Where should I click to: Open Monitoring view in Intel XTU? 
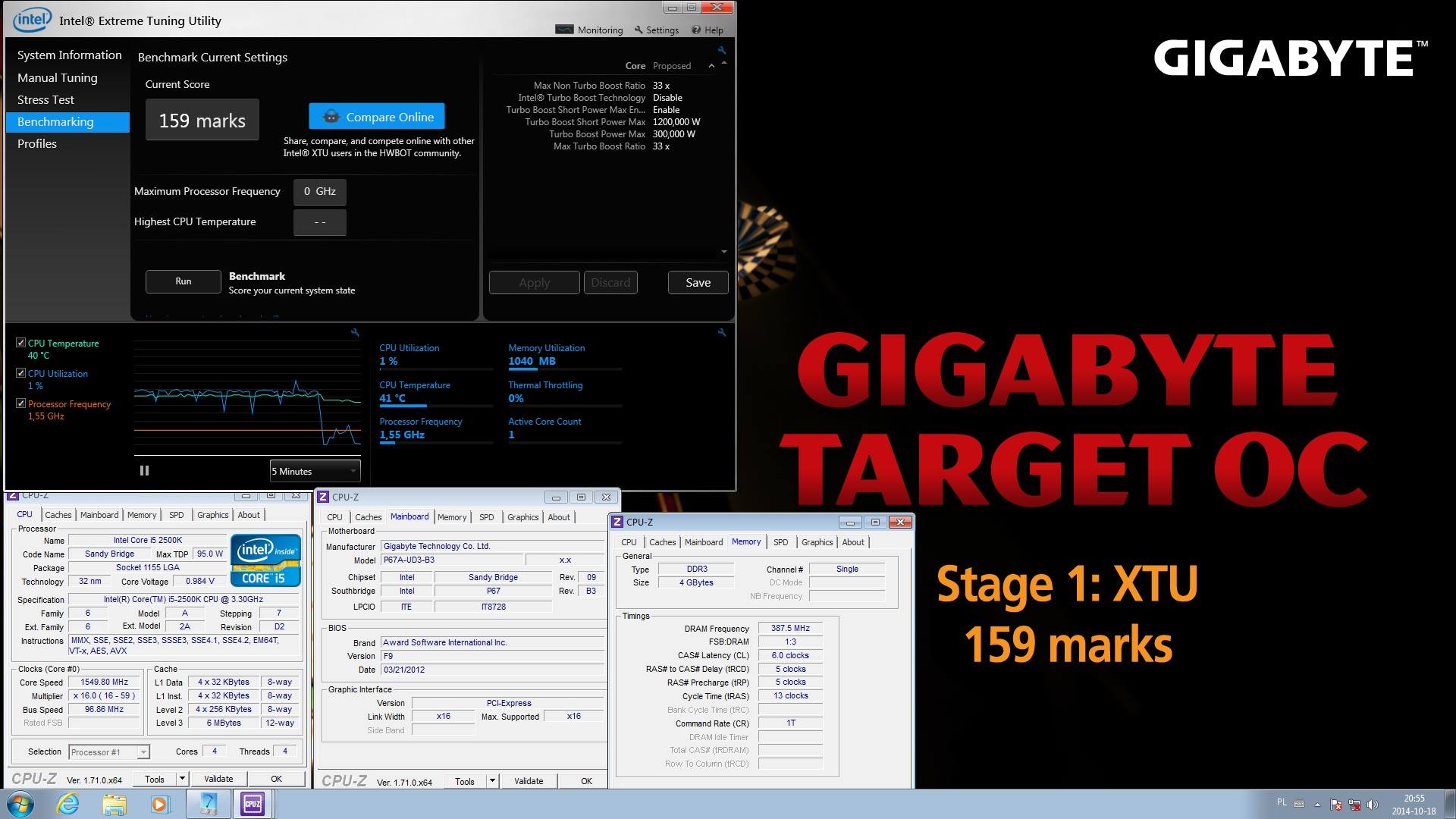[589, 30]
